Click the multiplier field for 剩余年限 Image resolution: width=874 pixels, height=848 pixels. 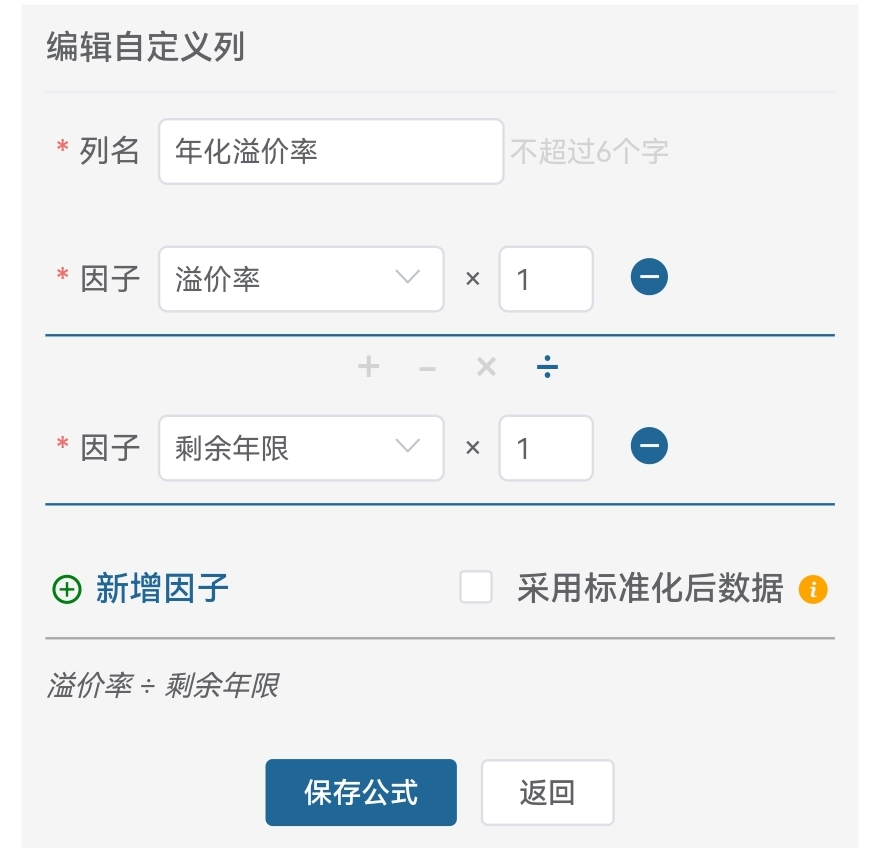(x=546, y=448)
